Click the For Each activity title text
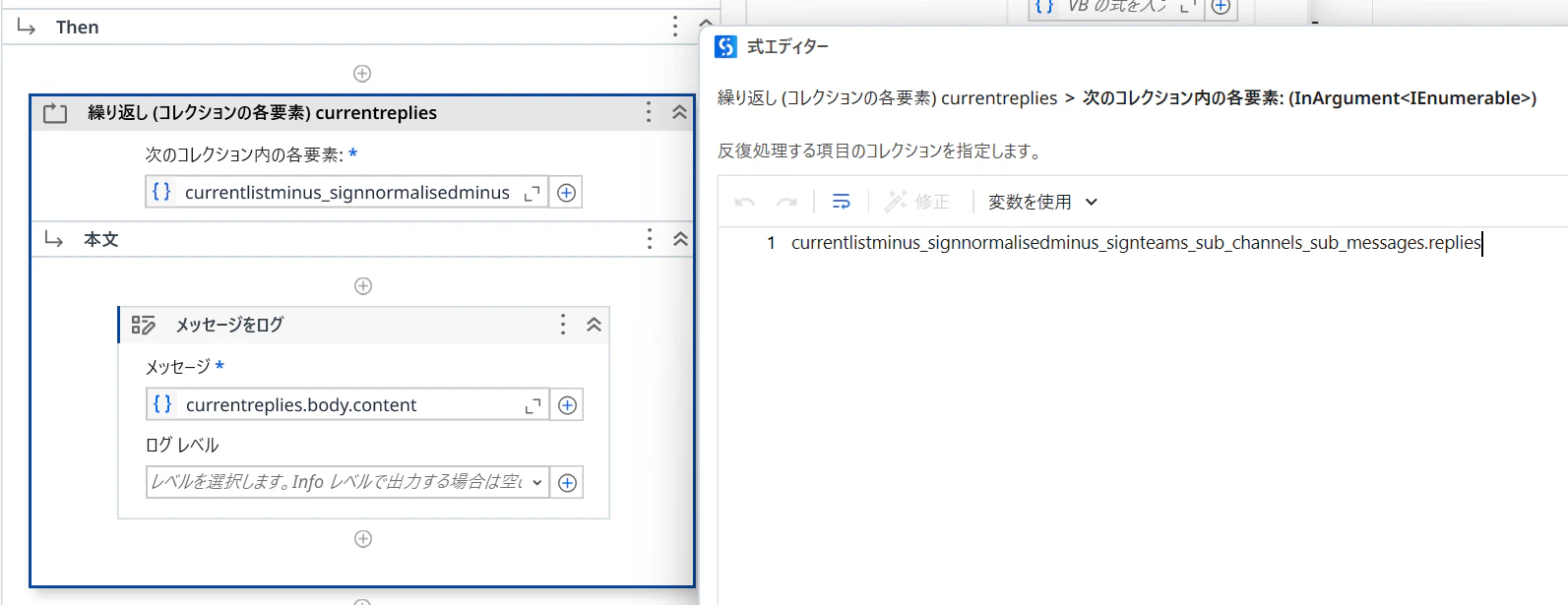 point(263,113)
